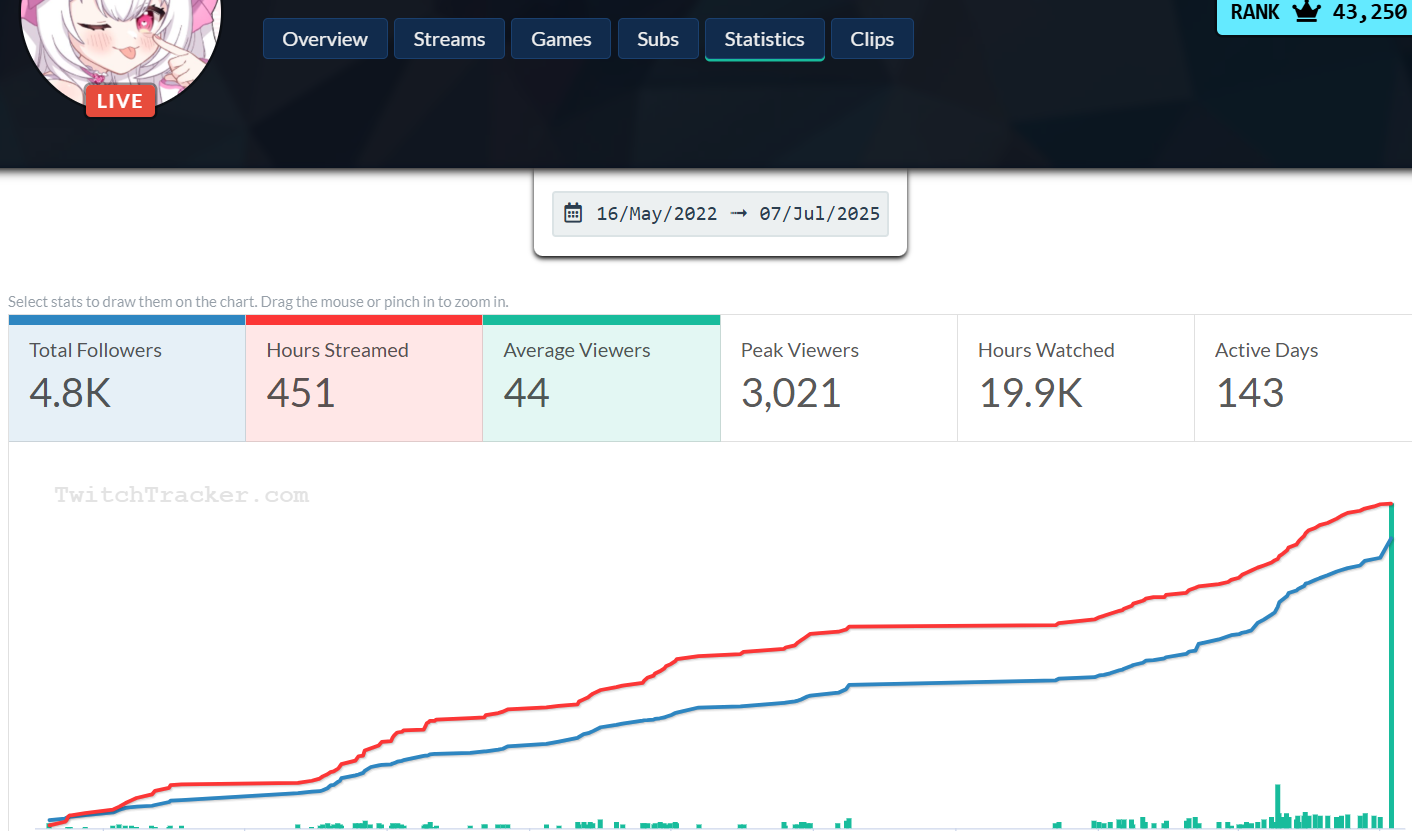Open the Overview tab
The width and height of the screenshot is (1412, 831).
click(x=325, y=39)
